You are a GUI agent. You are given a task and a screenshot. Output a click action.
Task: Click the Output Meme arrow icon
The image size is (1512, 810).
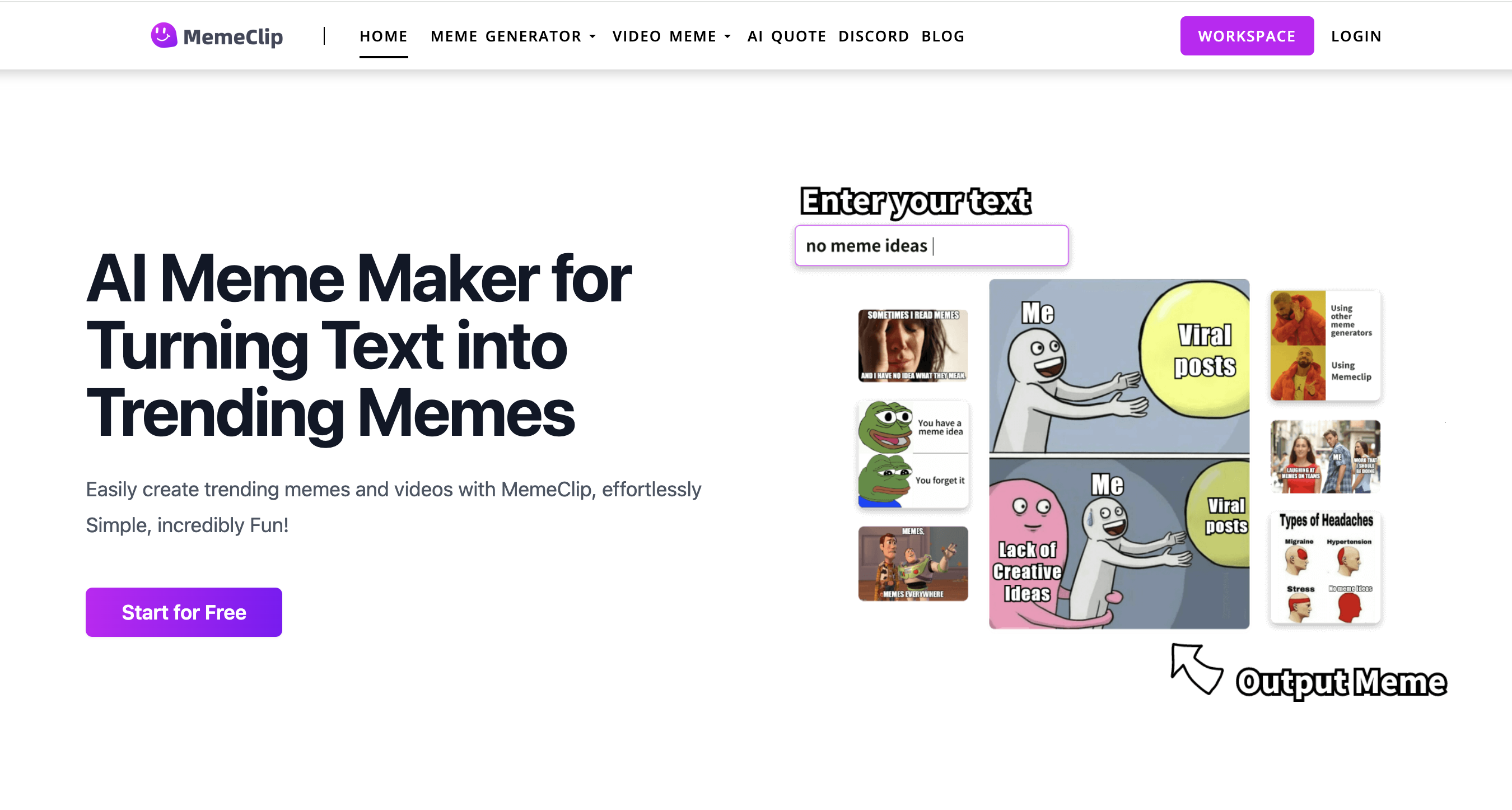tap(1196, 668)
